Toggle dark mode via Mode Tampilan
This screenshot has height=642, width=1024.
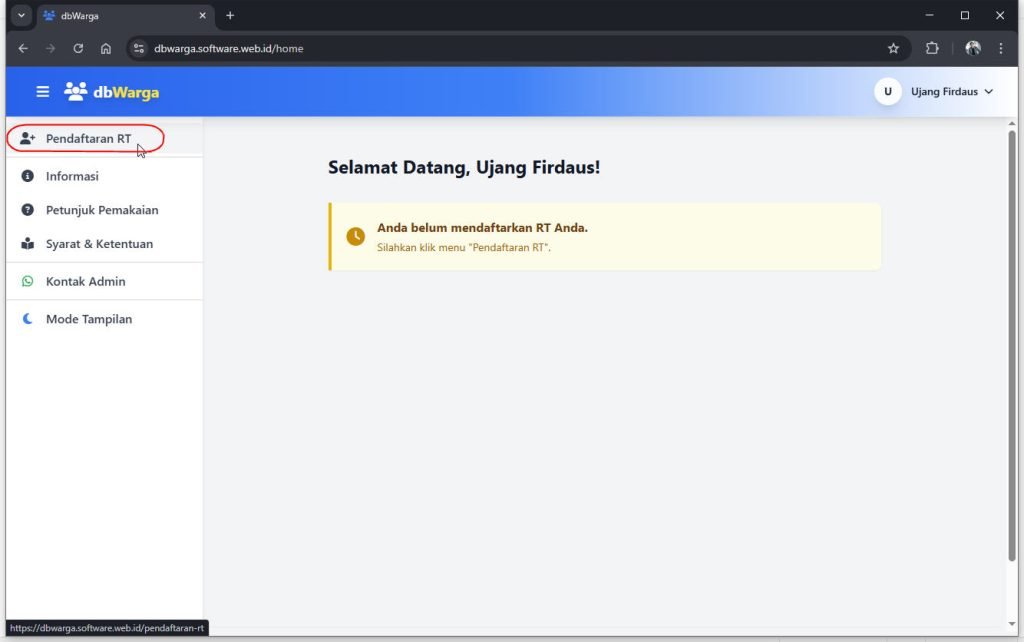pyautogui.click(x=88, y=319)
